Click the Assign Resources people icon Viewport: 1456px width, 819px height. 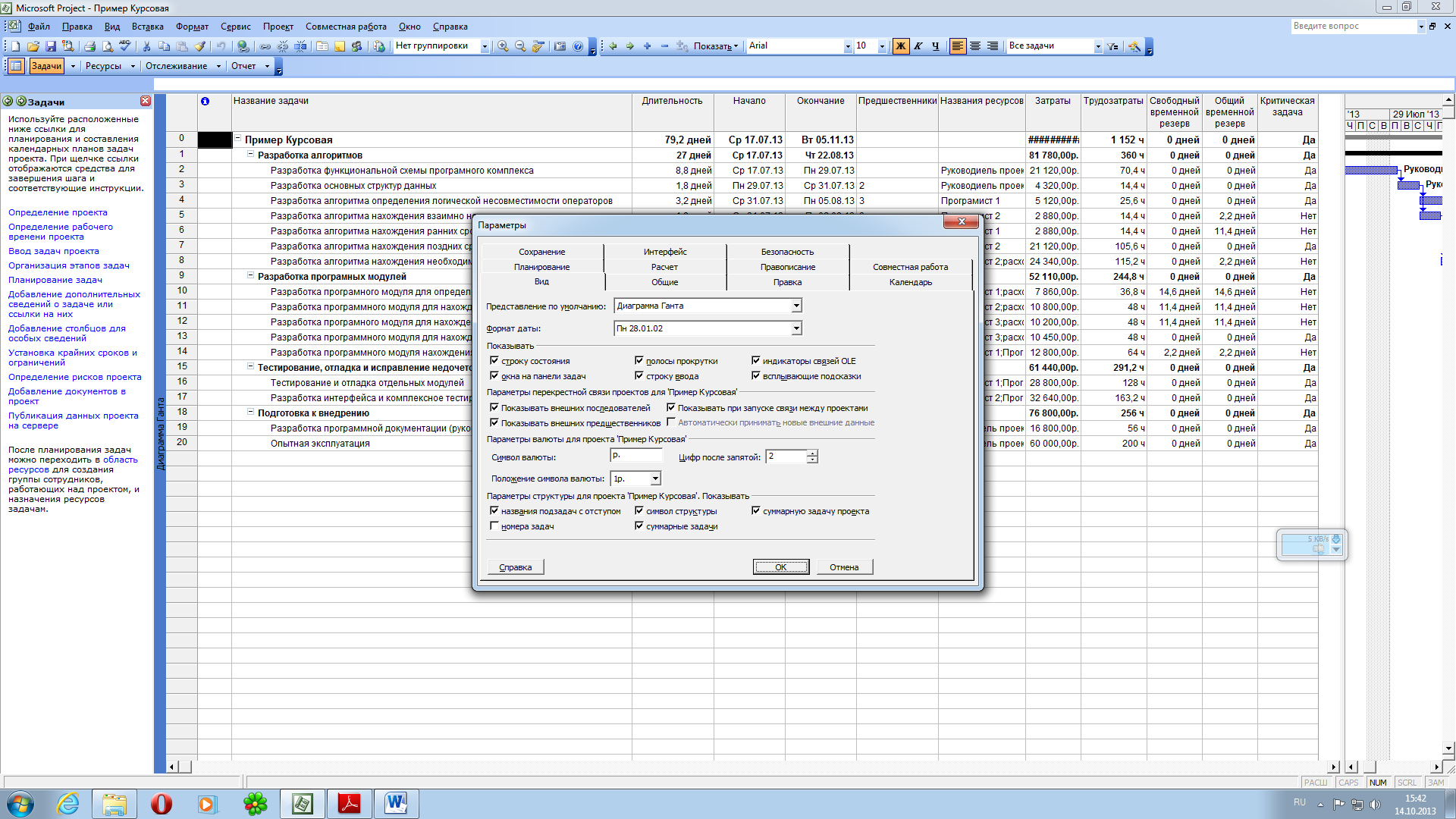coord(357,46)
